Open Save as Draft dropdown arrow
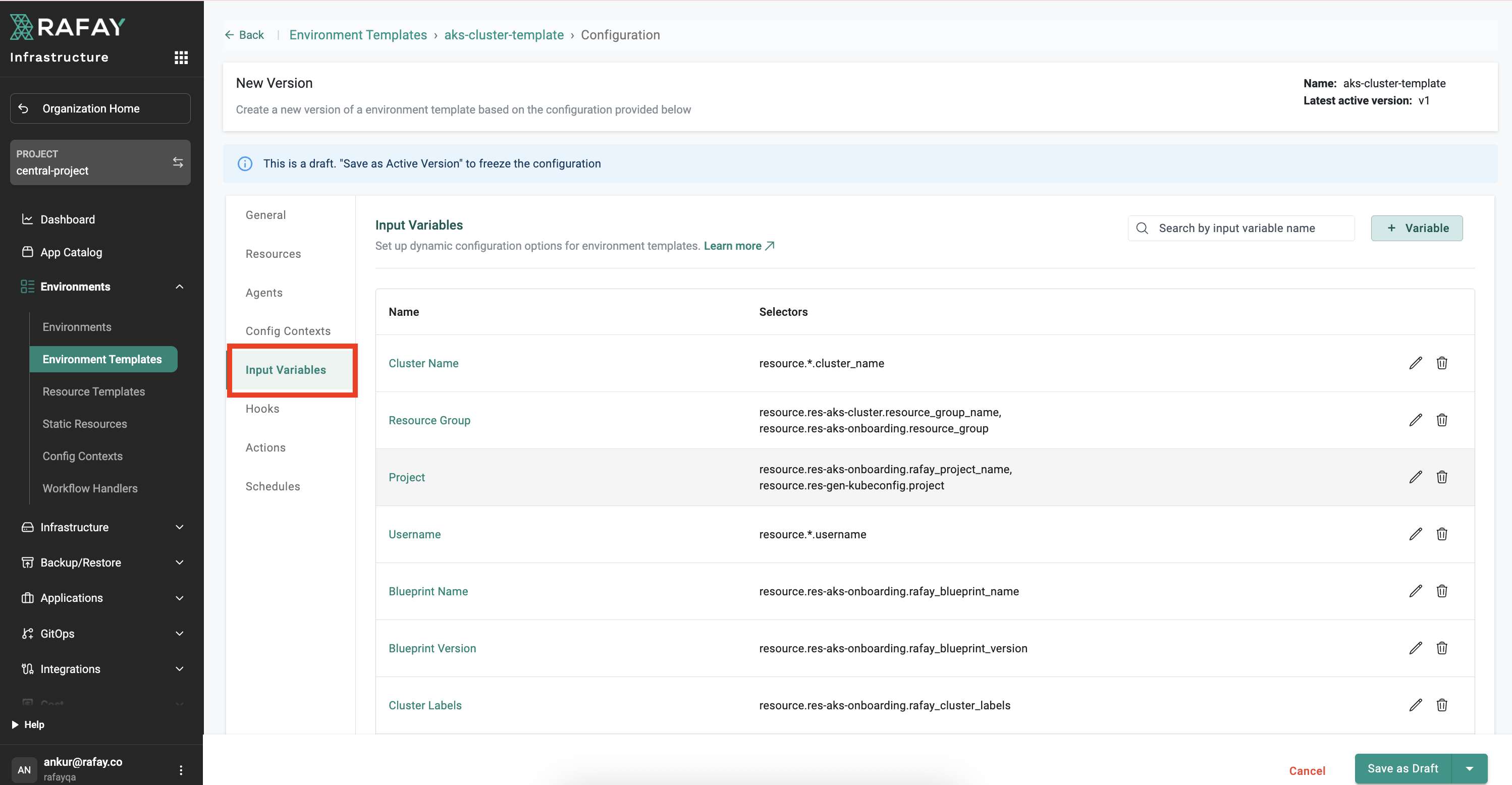The width and height of the screenshot is (1512, 785). point(1469,768)
